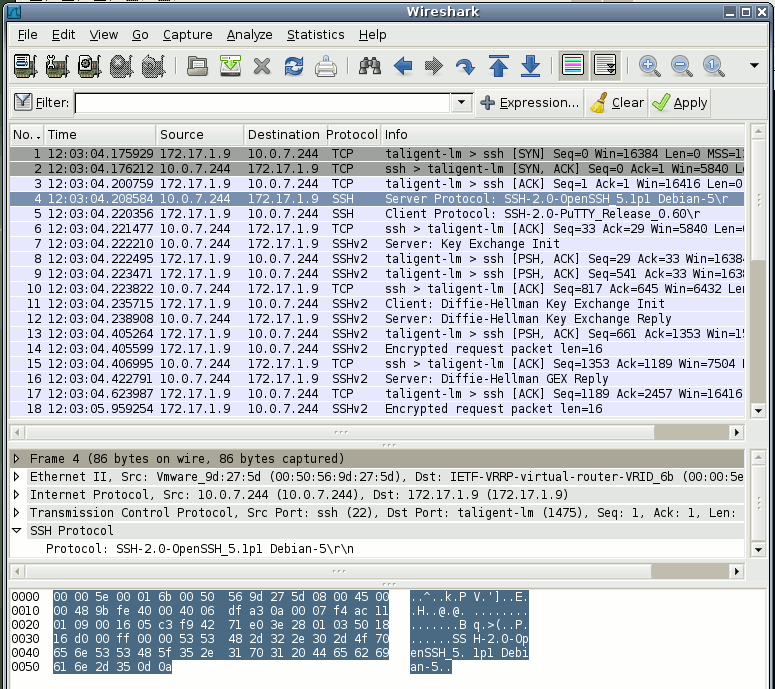The width and height of the screenshot is (775, 689).
Task: Stop the running capture icon
Action: click(x=121, y=66)
